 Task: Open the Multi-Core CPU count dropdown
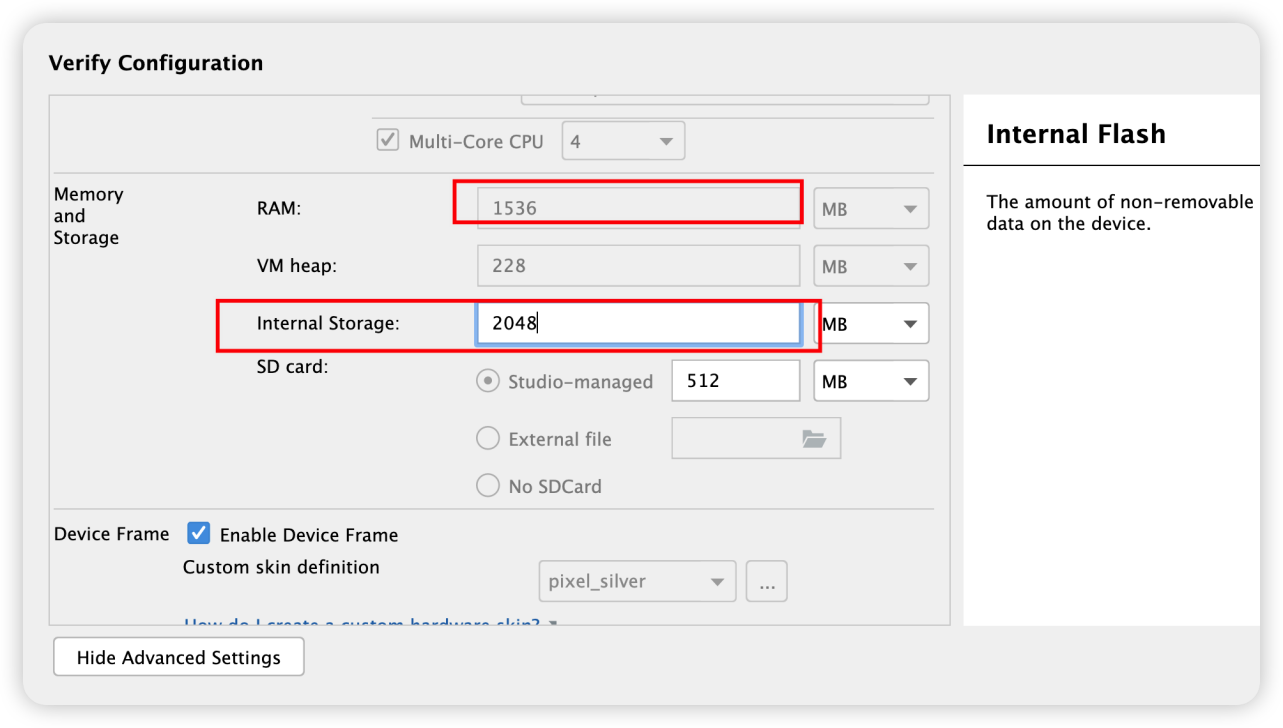coord(623,141)
